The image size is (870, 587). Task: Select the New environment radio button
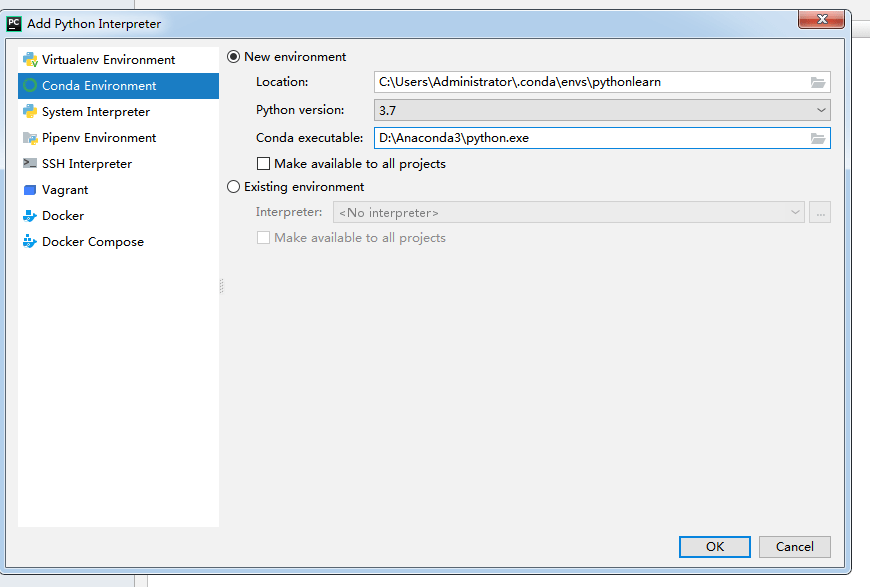pyautogui.click(x=234, y=57)
